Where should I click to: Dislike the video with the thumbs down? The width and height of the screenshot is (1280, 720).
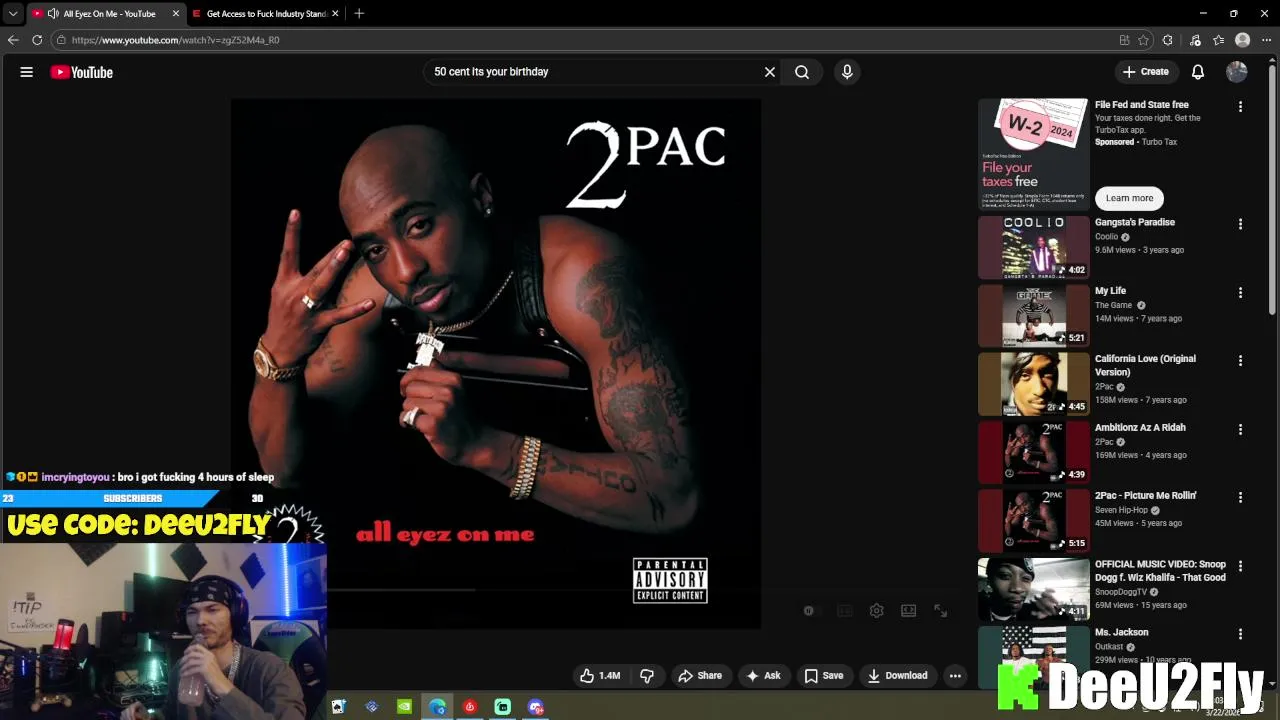647,676
